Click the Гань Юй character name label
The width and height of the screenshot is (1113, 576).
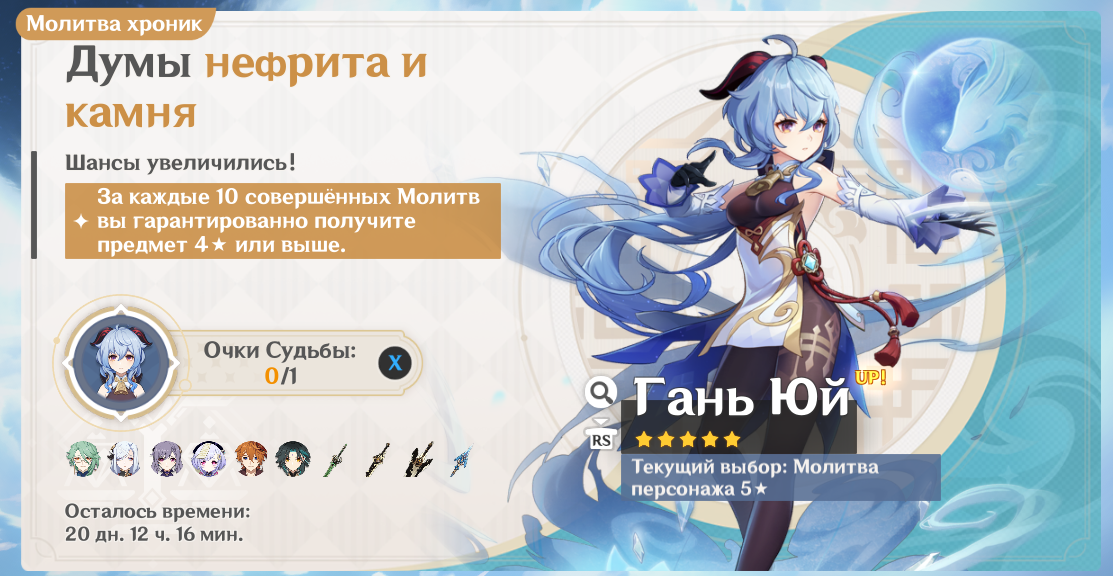pyautogui.click(x=741, y=397)
